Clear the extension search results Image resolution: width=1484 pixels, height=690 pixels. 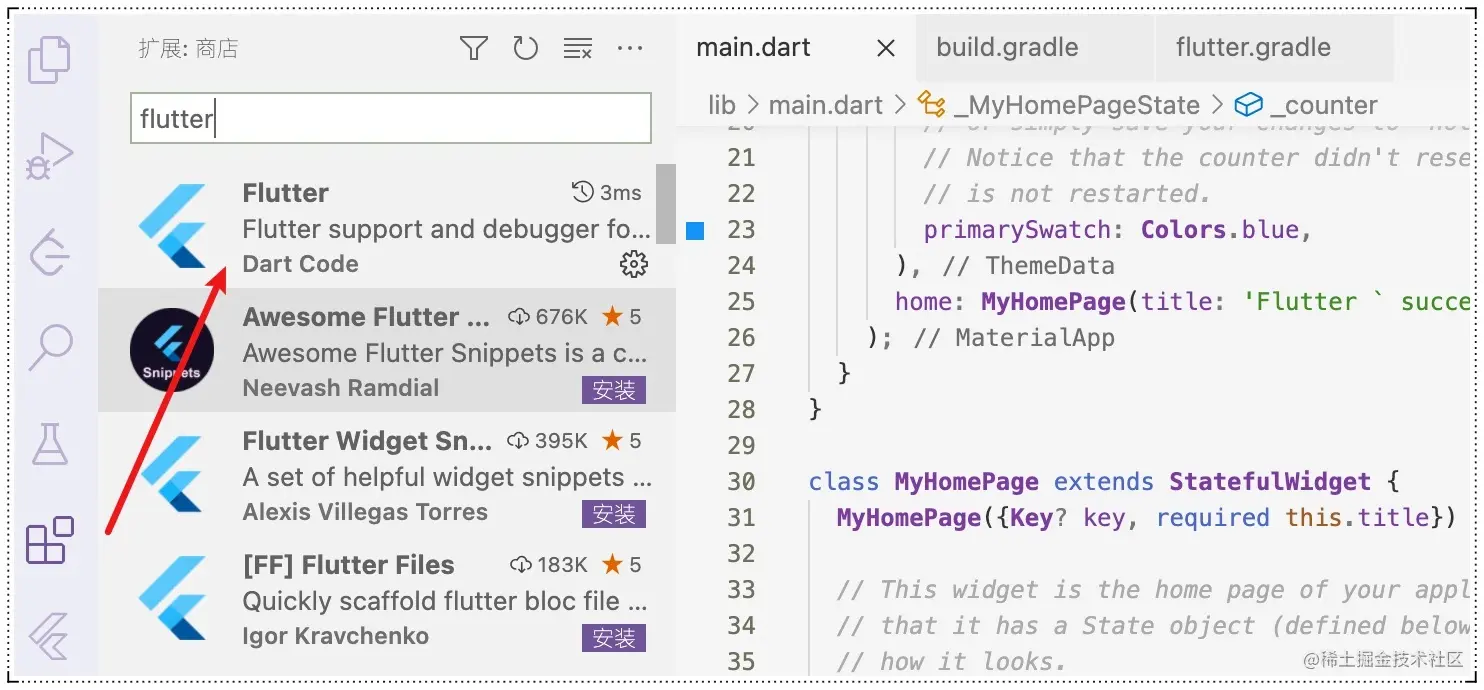coord(578,47)
